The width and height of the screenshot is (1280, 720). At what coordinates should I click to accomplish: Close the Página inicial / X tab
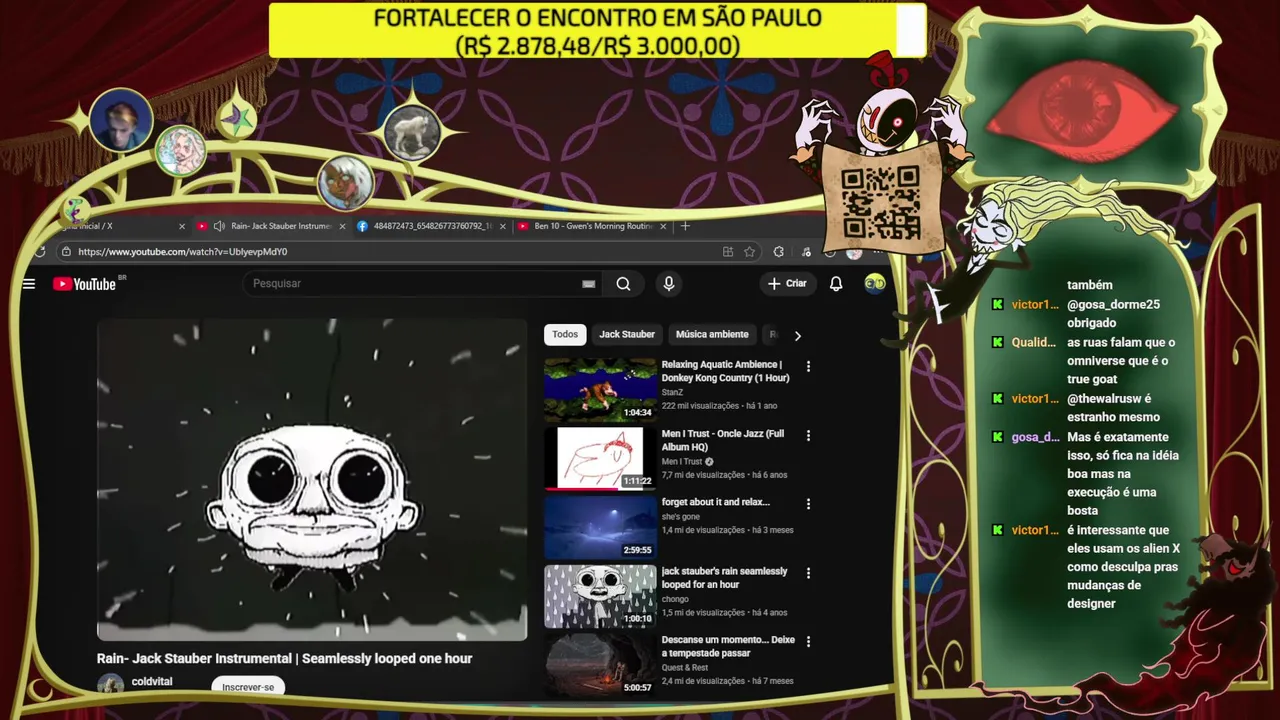pyautogui.click(x=182, y=227)
